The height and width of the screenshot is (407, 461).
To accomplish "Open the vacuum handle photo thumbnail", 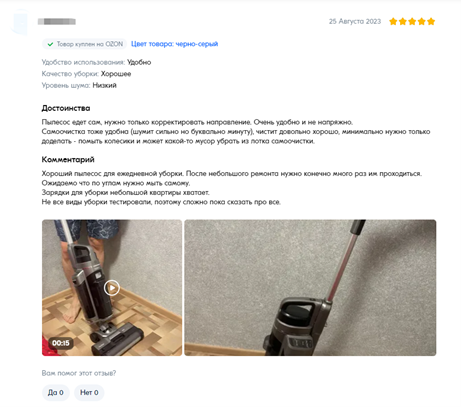I will (x=310, y=288).
